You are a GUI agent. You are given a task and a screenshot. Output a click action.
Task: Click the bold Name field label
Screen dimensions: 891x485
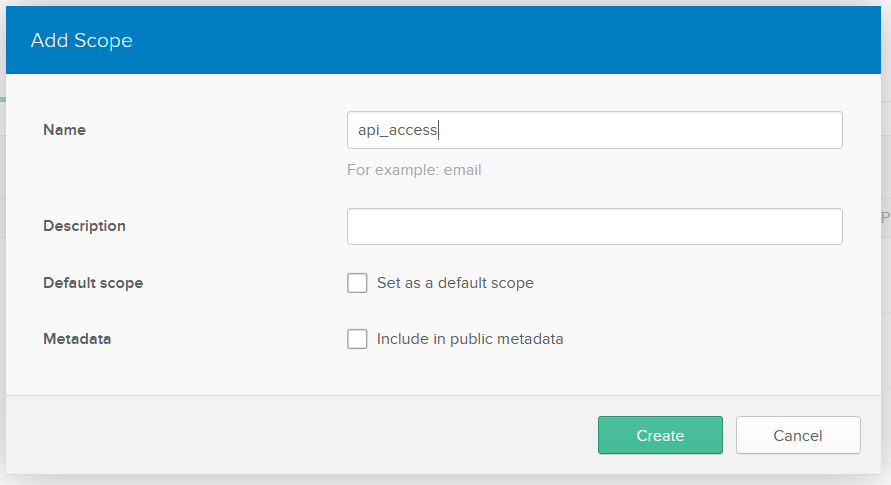(64, 130)
